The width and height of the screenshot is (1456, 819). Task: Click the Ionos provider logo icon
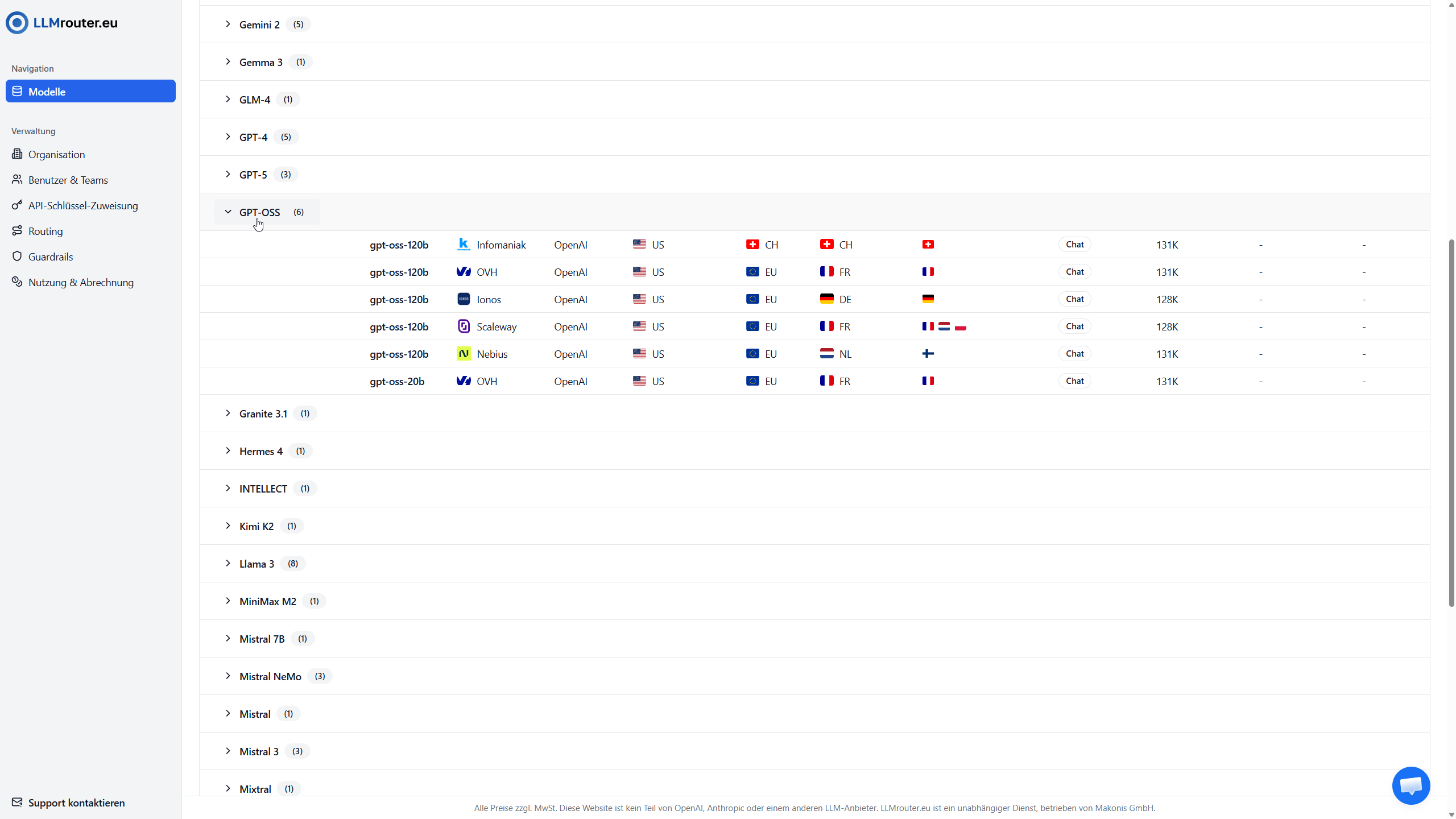(x=464, y=299)
